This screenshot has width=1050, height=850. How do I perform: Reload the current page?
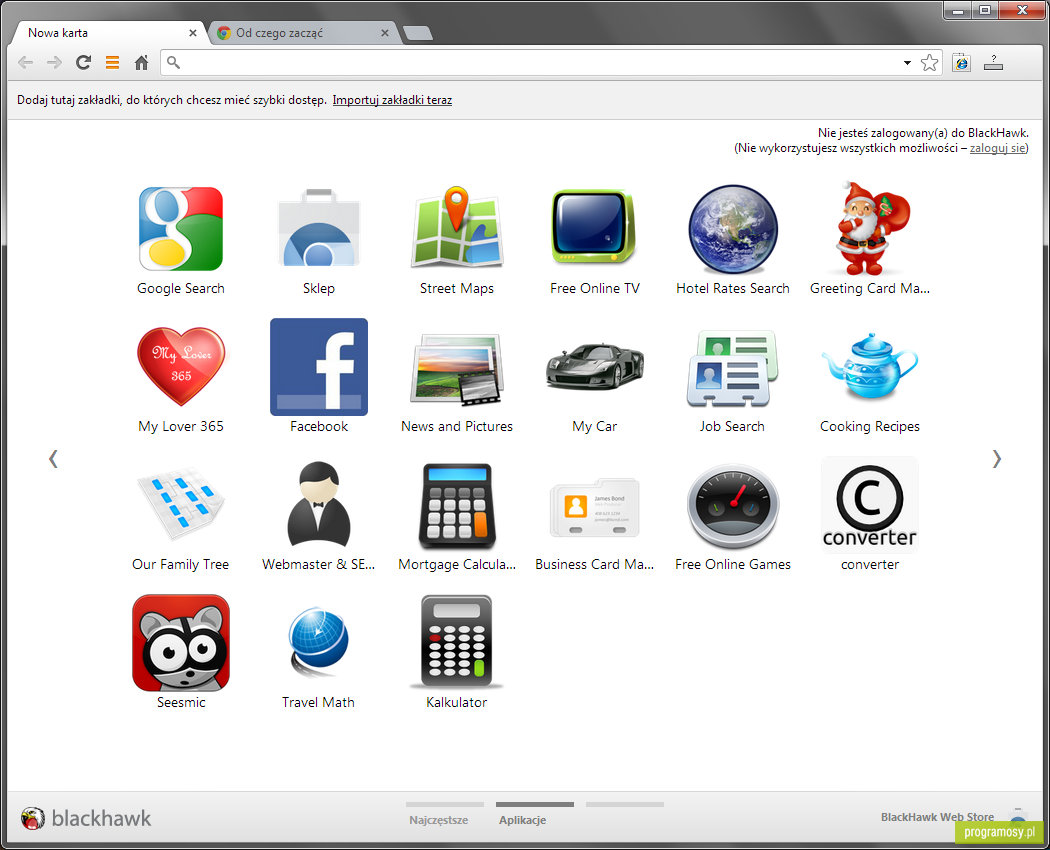tap(83, 63)
